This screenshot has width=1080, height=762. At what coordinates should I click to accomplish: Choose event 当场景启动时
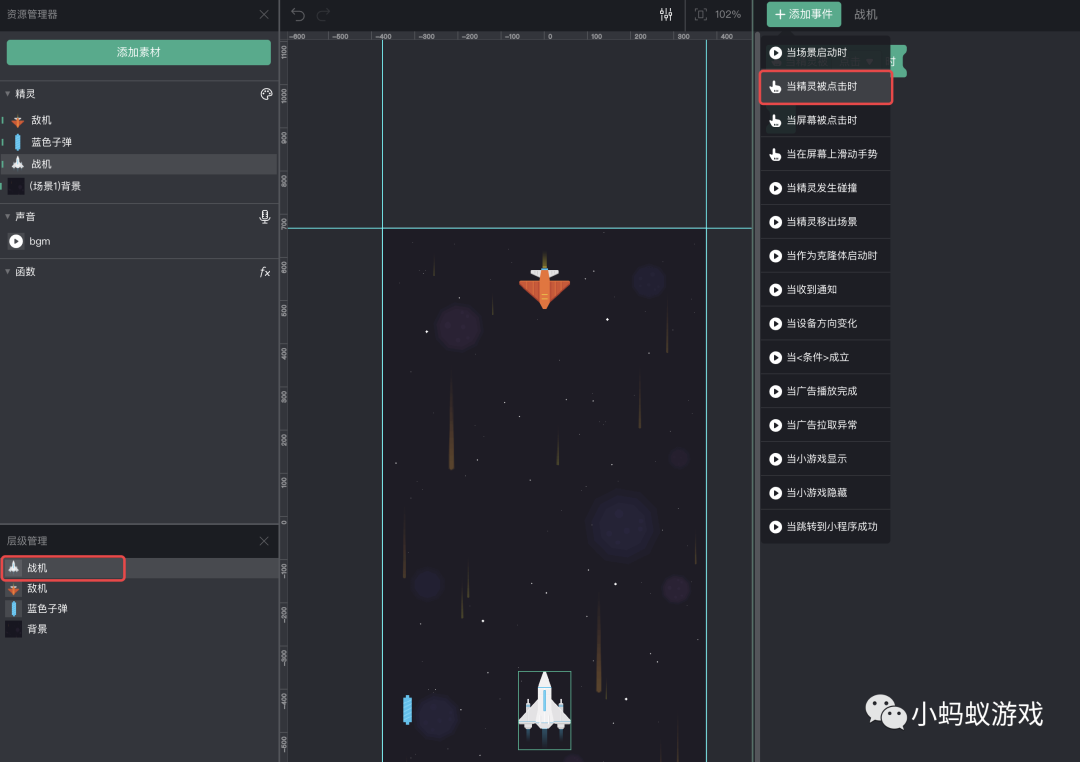(825, 52)
